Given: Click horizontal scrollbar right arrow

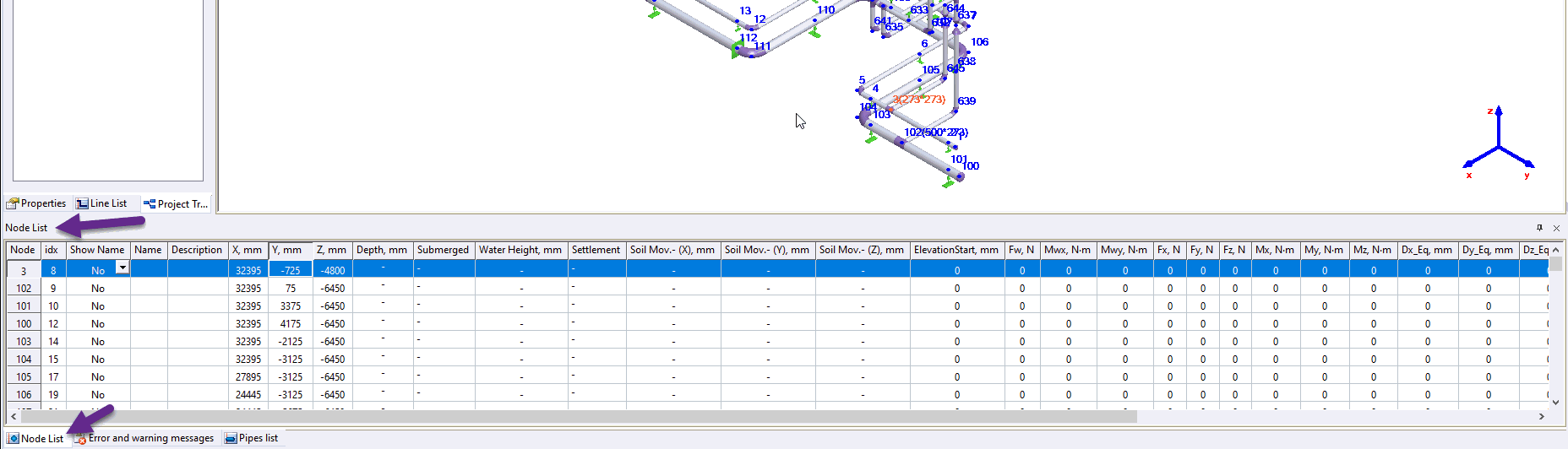Looking at the screenshot, I should pyautogui.click(x=1542, y=416).
